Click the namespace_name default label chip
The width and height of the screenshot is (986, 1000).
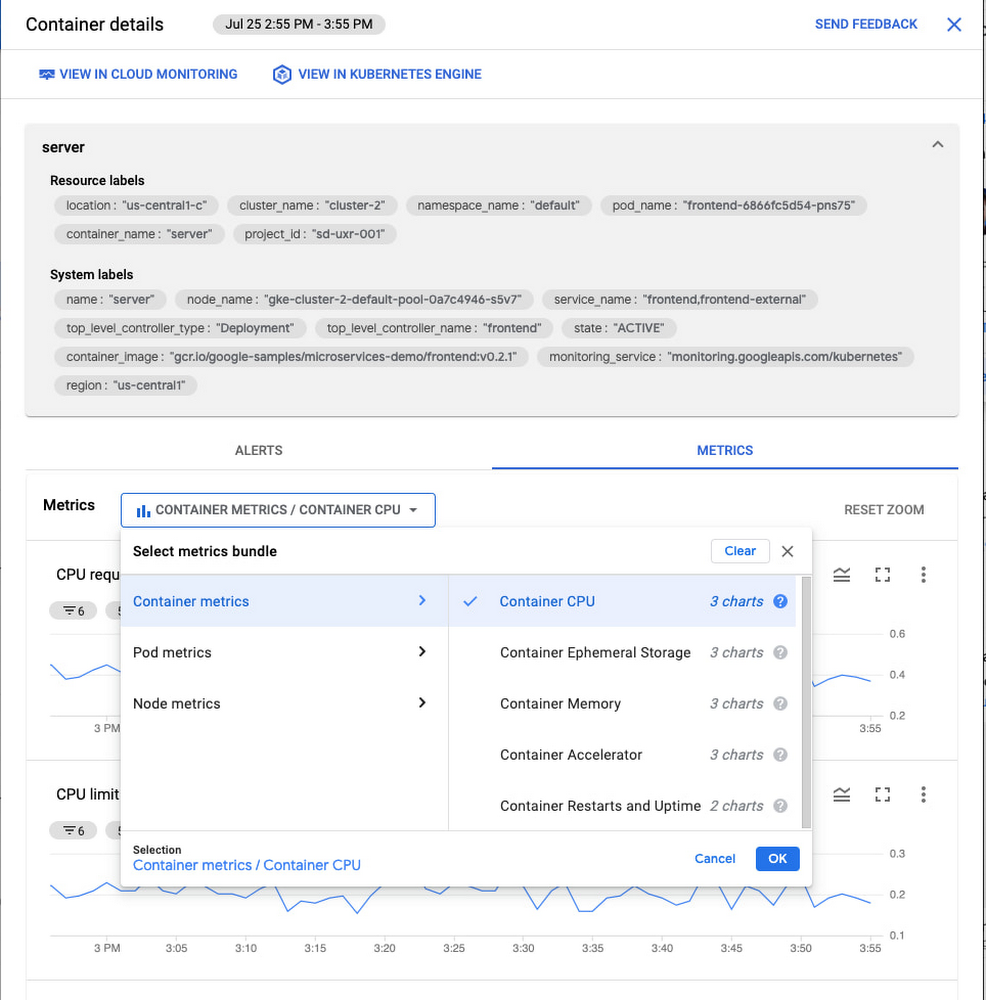[x=498, y=205]
